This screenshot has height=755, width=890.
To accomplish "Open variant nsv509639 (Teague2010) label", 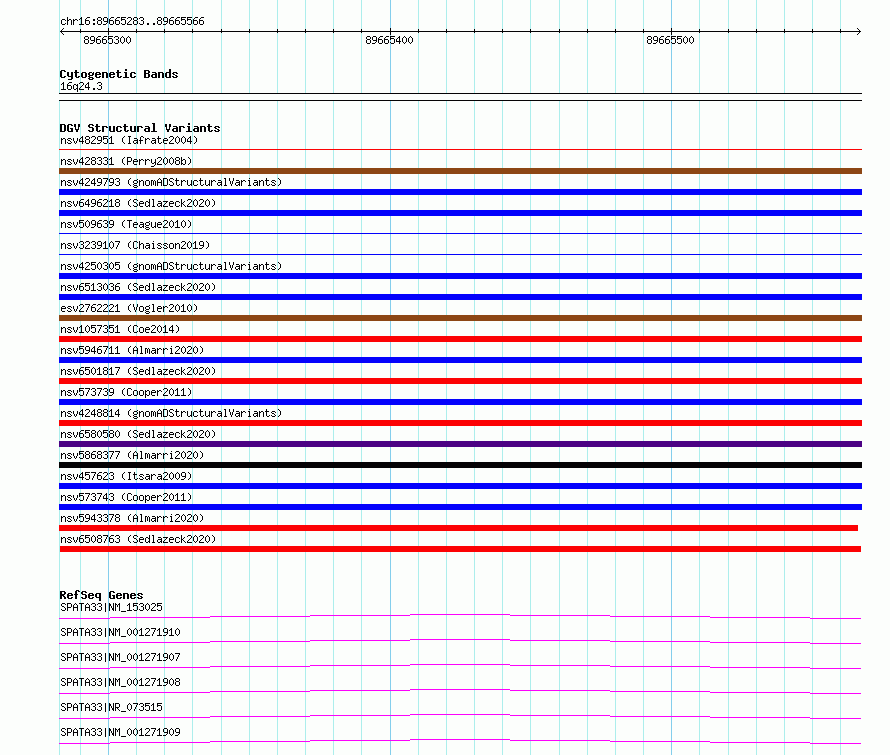I will [x=126, y=224].
